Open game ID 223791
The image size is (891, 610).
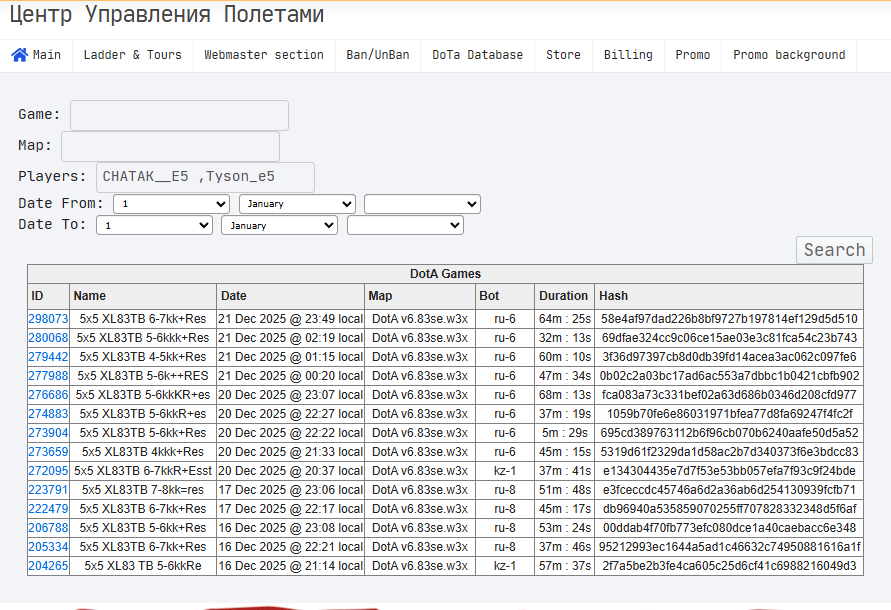click(x=48, y=489)
